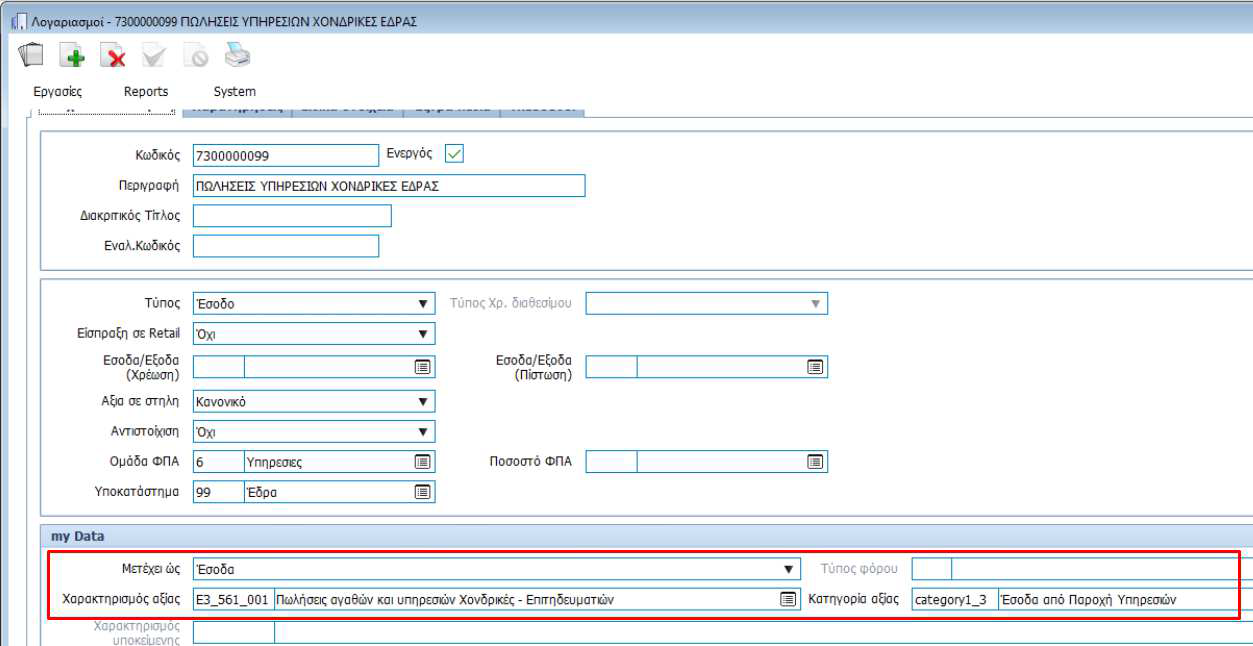Delete the account with the red X icon
Screen dimensions: 1253x646
(x=113, y=57)
